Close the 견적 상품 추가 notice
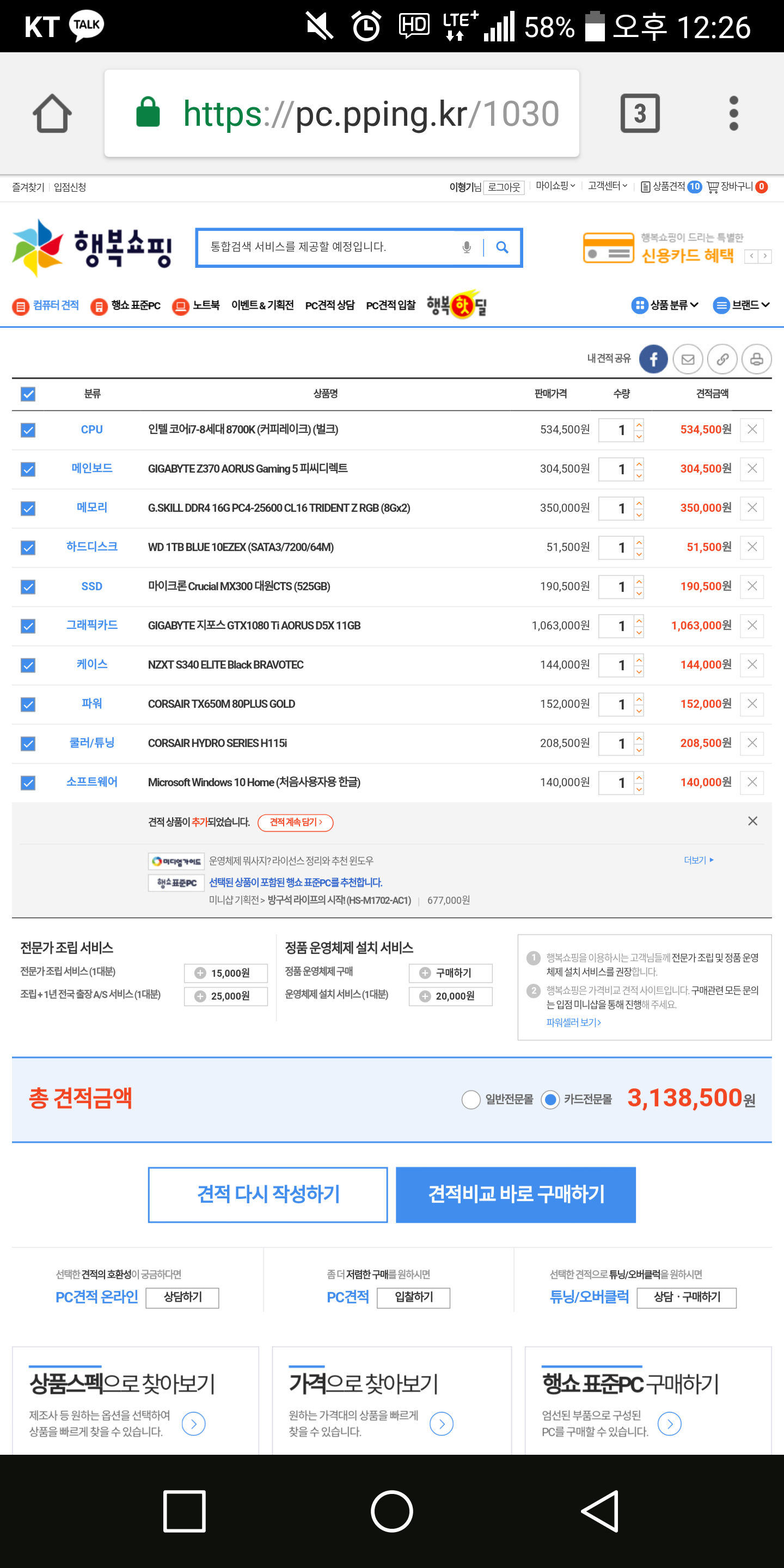 point(753,821)
